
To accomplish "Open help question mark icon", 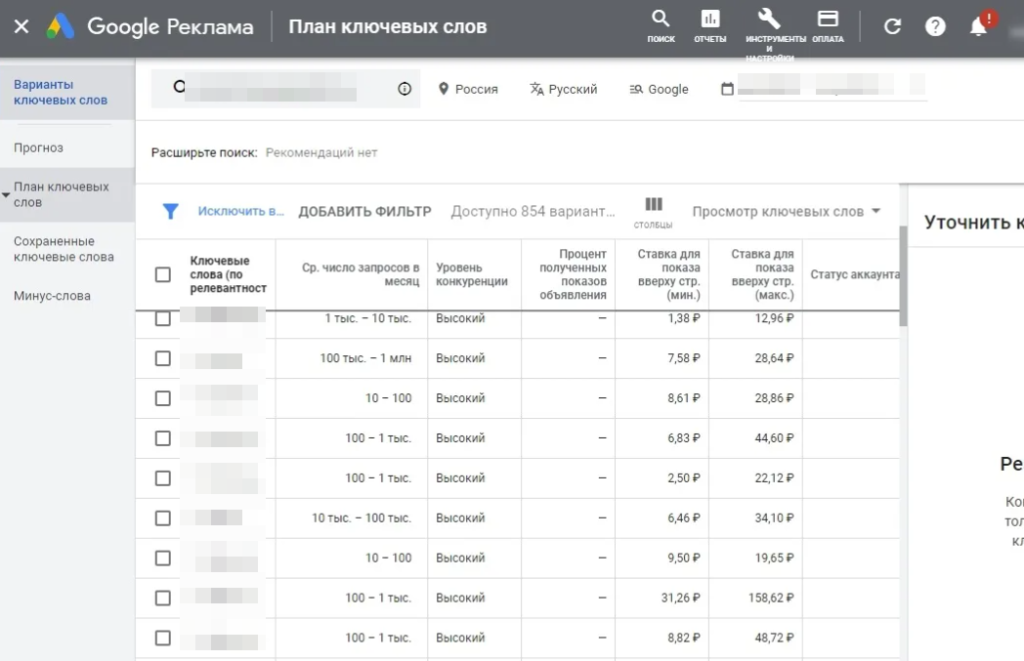I will pos(935,27).
